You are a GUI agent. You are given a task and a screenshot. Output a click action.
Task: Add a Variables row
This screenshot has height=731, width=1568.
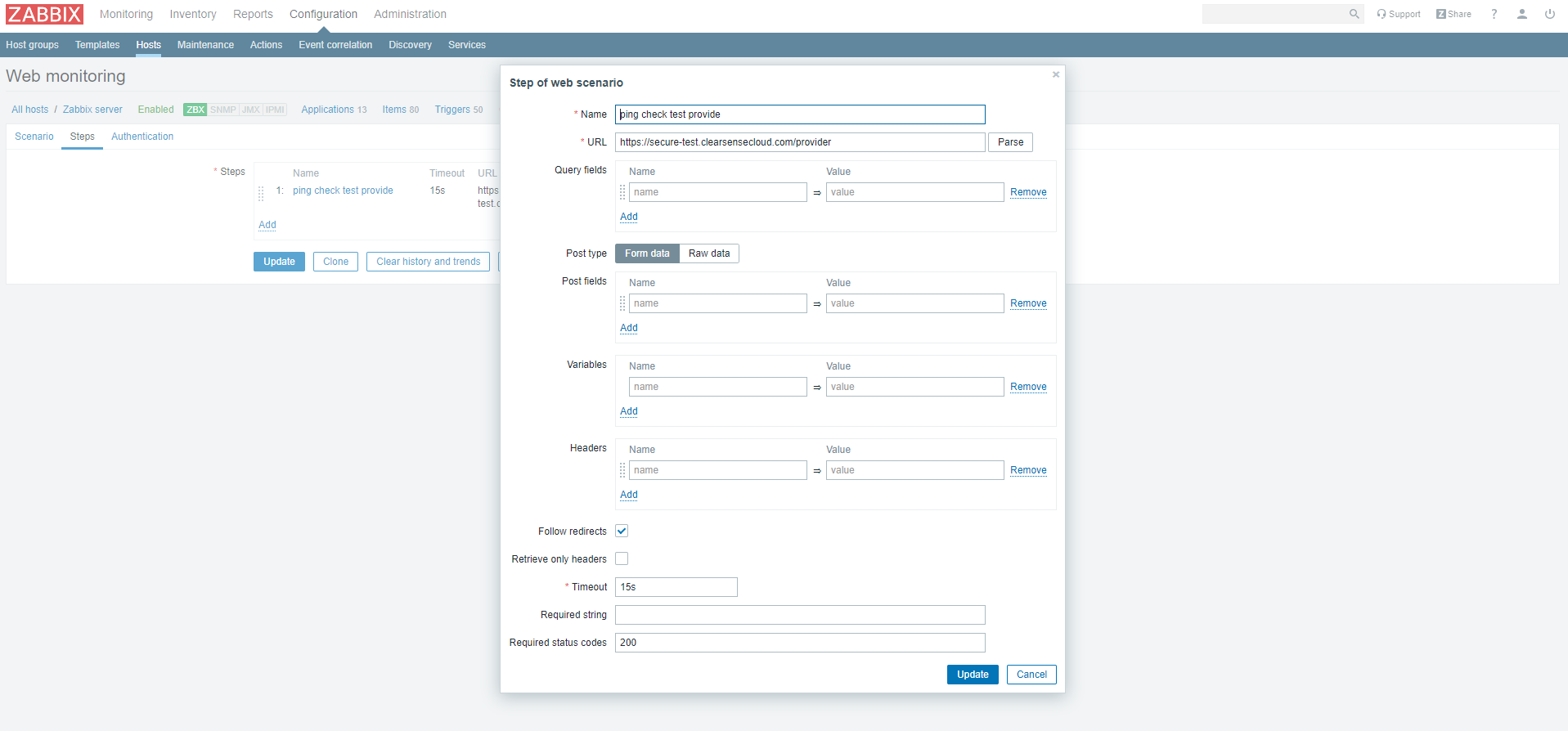[629, 411]
